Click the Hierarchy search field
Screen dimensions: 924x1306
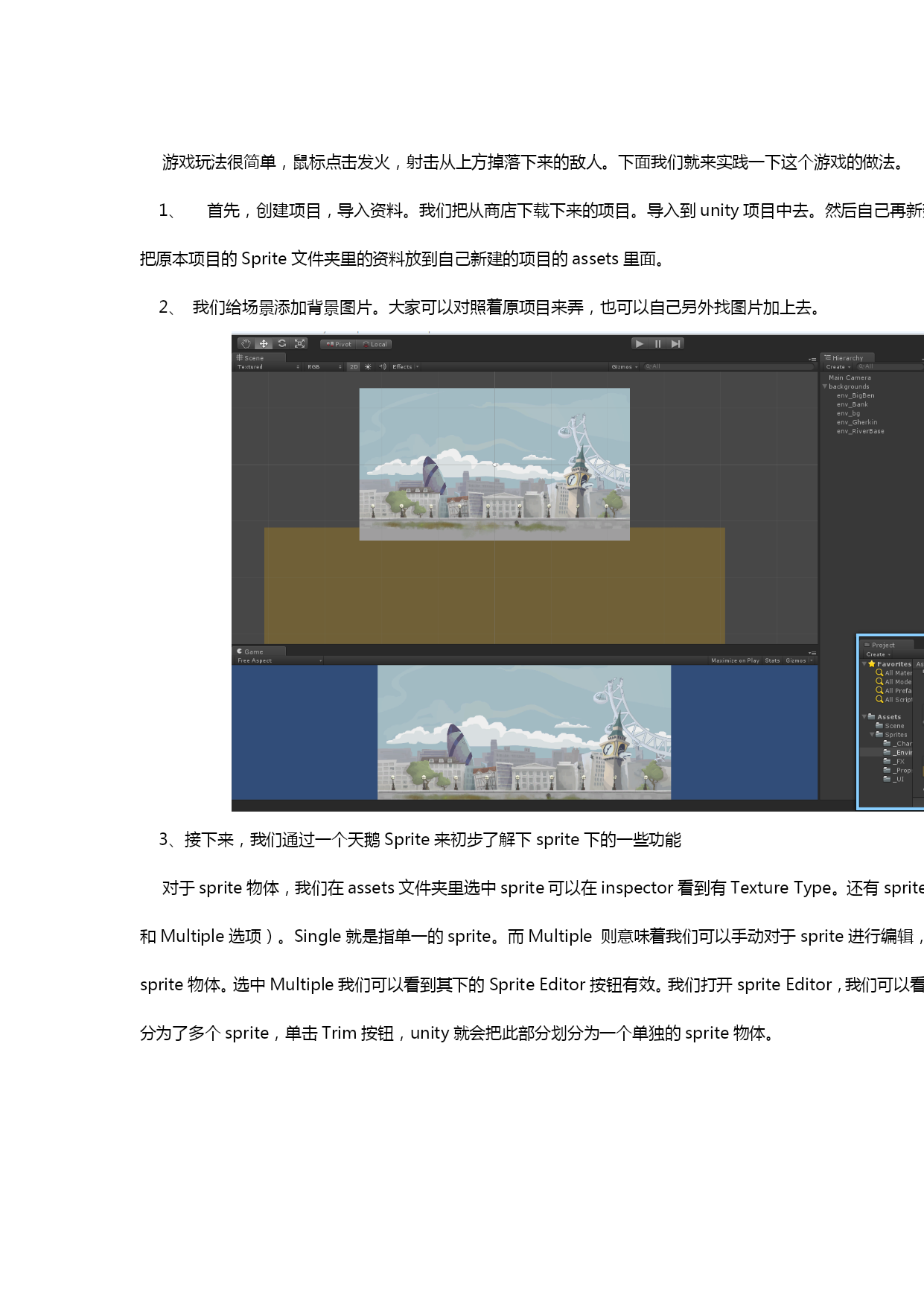pos(890,367)
